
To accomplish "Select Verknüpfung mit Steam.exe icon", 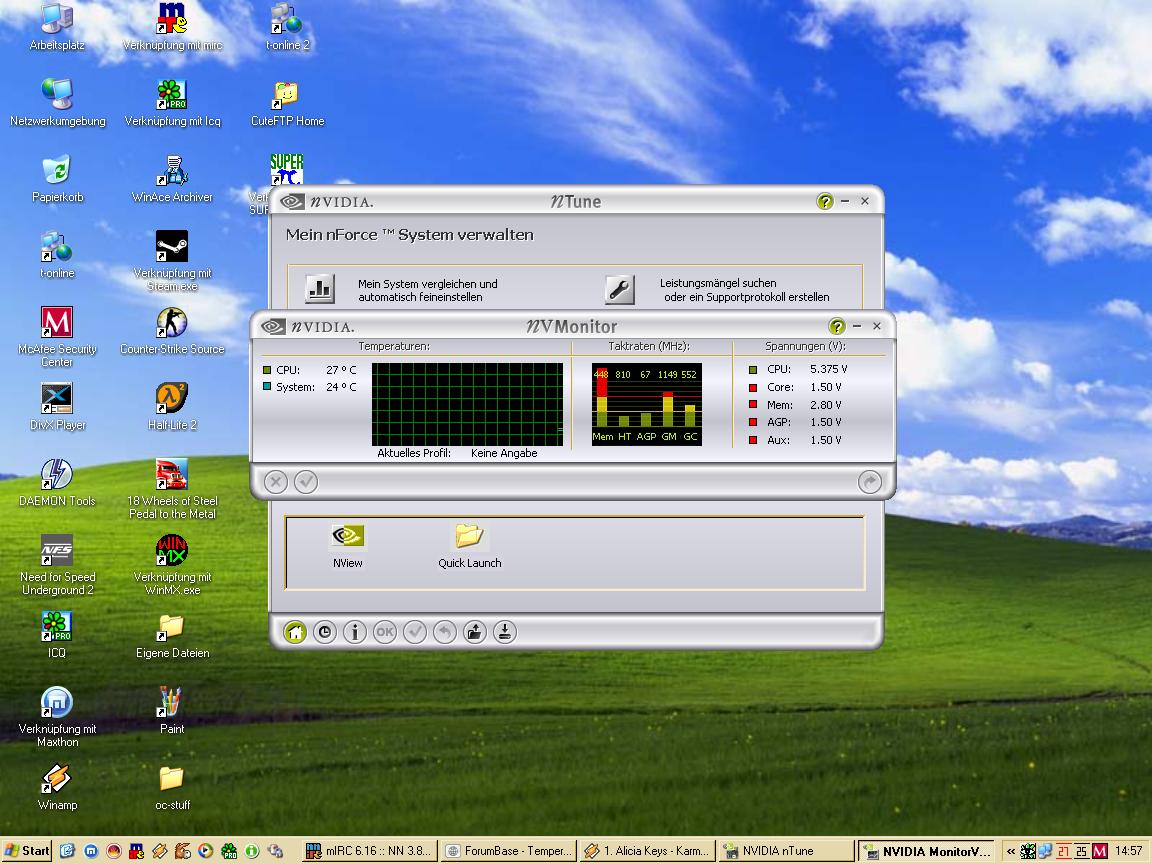I will pos(172,261).
